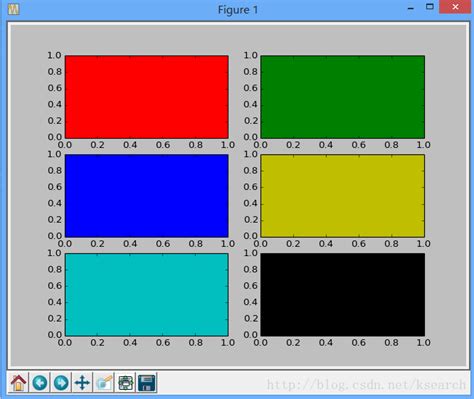Click the black subplot
474x399 pixels.
(343, 295)
